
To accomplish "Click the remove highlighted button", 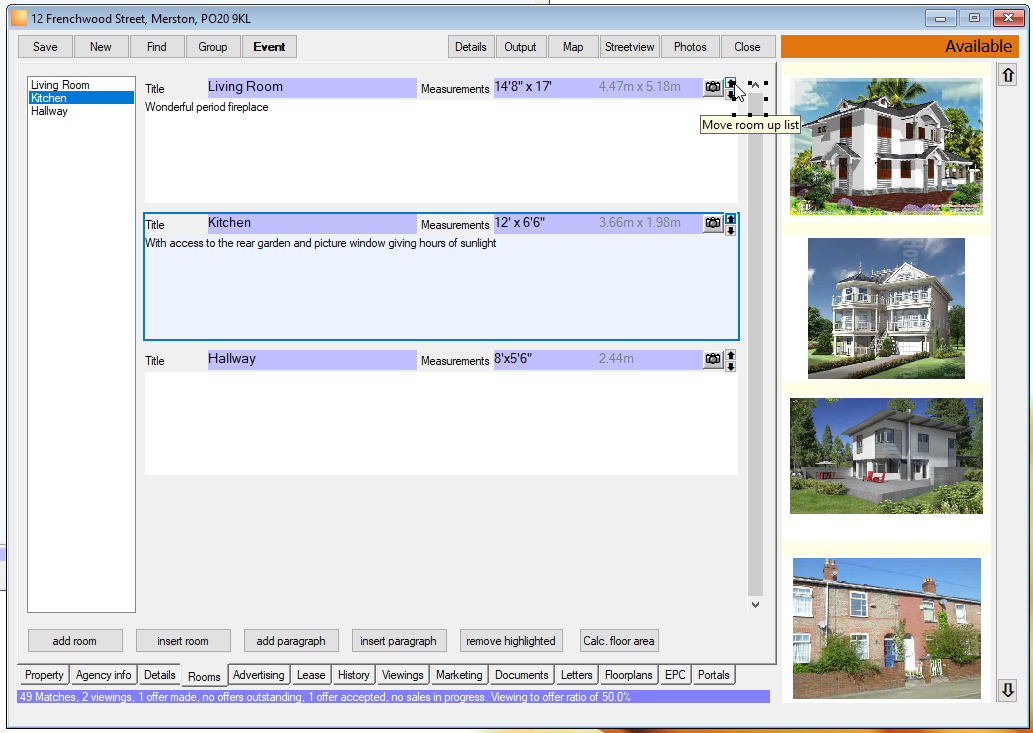I will pyautogui.click(x=511, y=641).
